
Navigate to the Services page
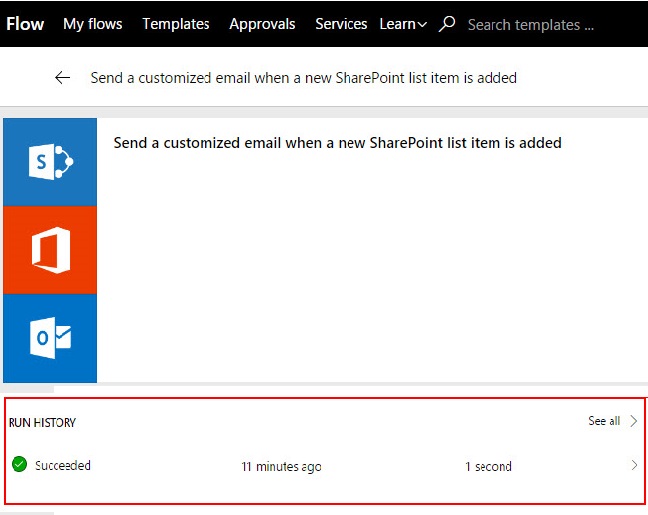(x=341, y=24)
